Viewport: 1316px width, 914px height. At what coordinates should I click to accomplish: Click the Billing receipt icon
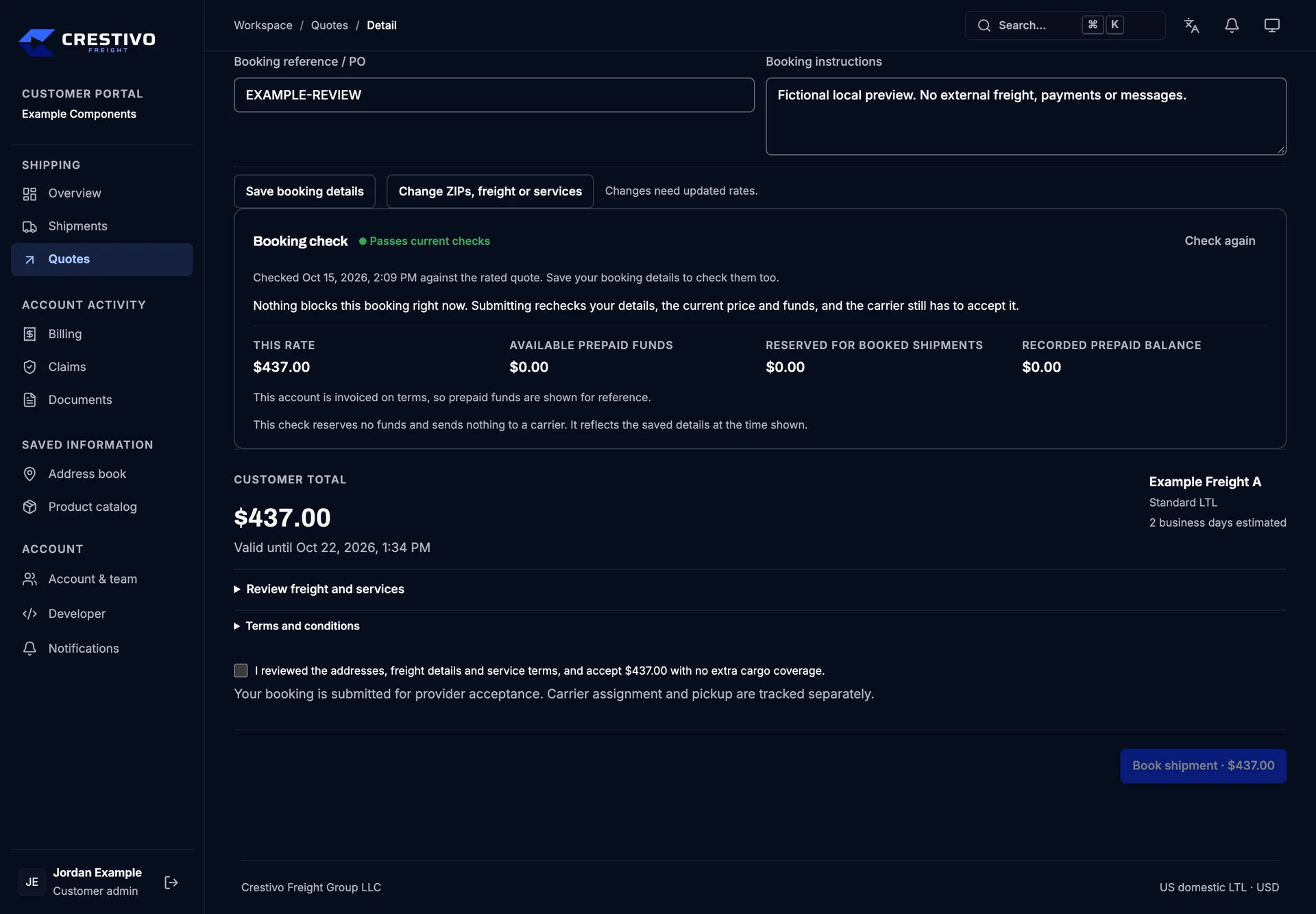pyautogui.click(x=29, y=334)
